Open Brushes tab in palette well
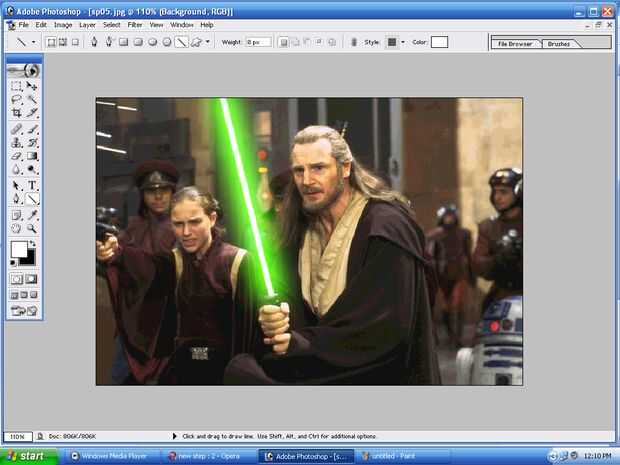Image resolution: width=620 pixels, height=465 pixels. [559, 43]
